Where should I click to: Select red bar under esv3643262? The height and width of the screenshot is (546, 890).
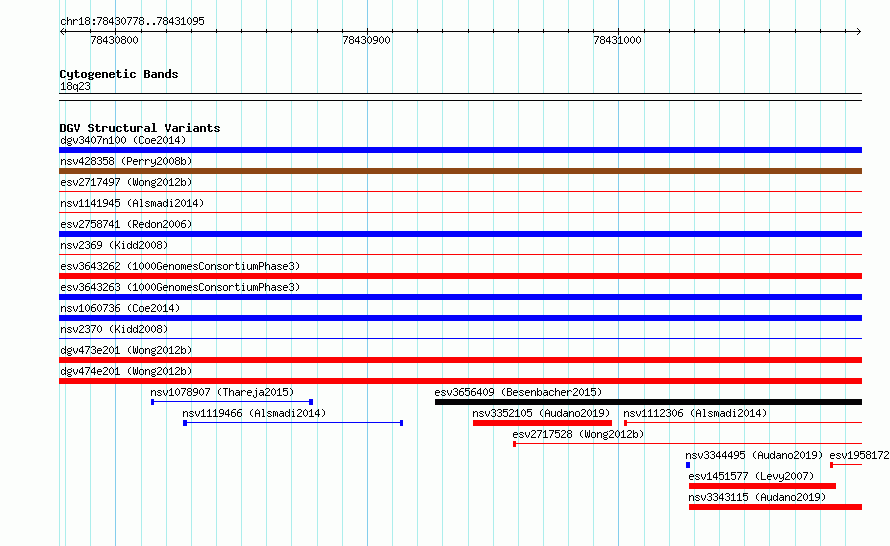tap(460, 276)
